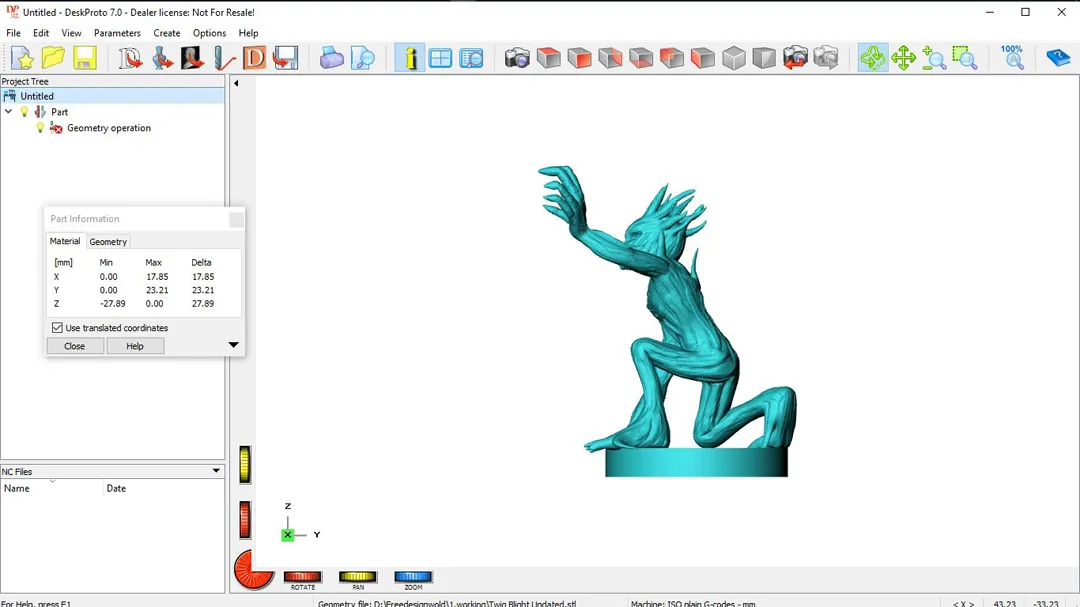Sort NC files by Date column

tap(163, 488)
